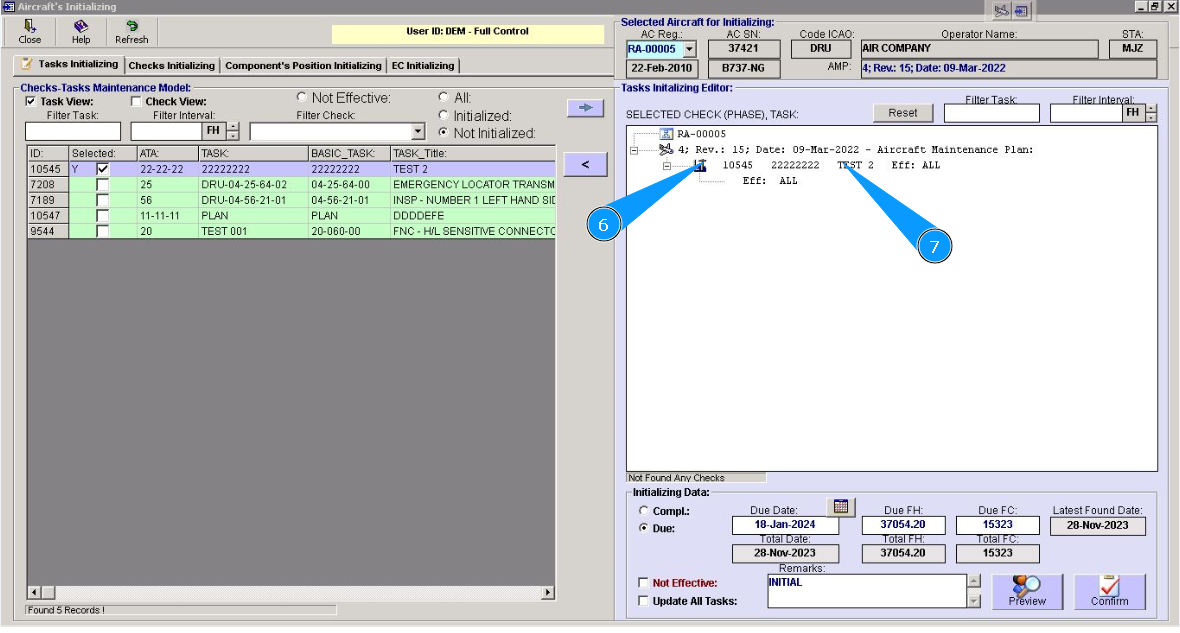Uncheck Selected box for task 10545

point(102,170)
